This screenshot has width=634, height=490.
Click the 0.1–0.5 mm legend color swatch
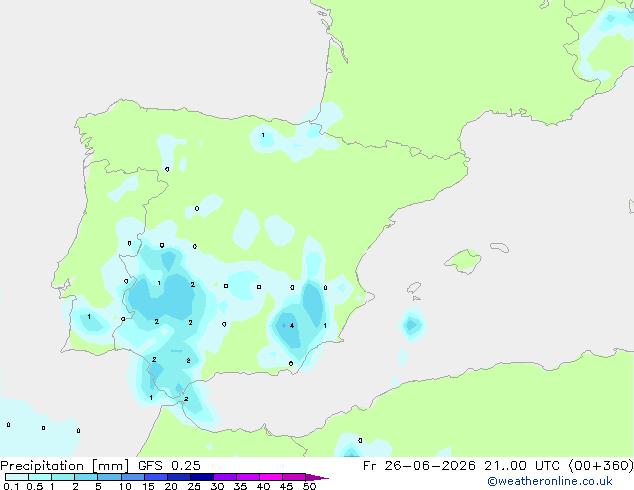pyautogui.click(x=17, y=477)
